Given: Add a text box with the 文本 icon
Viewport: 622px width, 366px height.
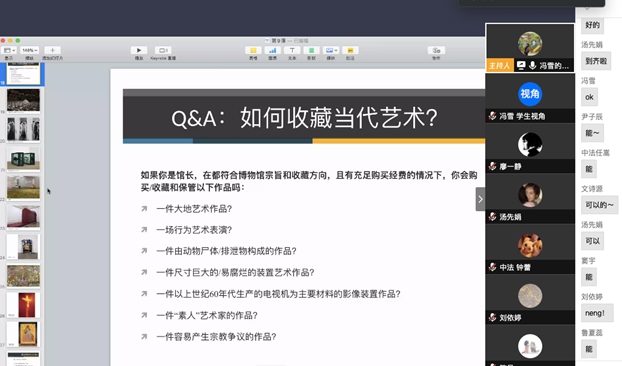Looking at the screenshot, I should click(292, 50).
